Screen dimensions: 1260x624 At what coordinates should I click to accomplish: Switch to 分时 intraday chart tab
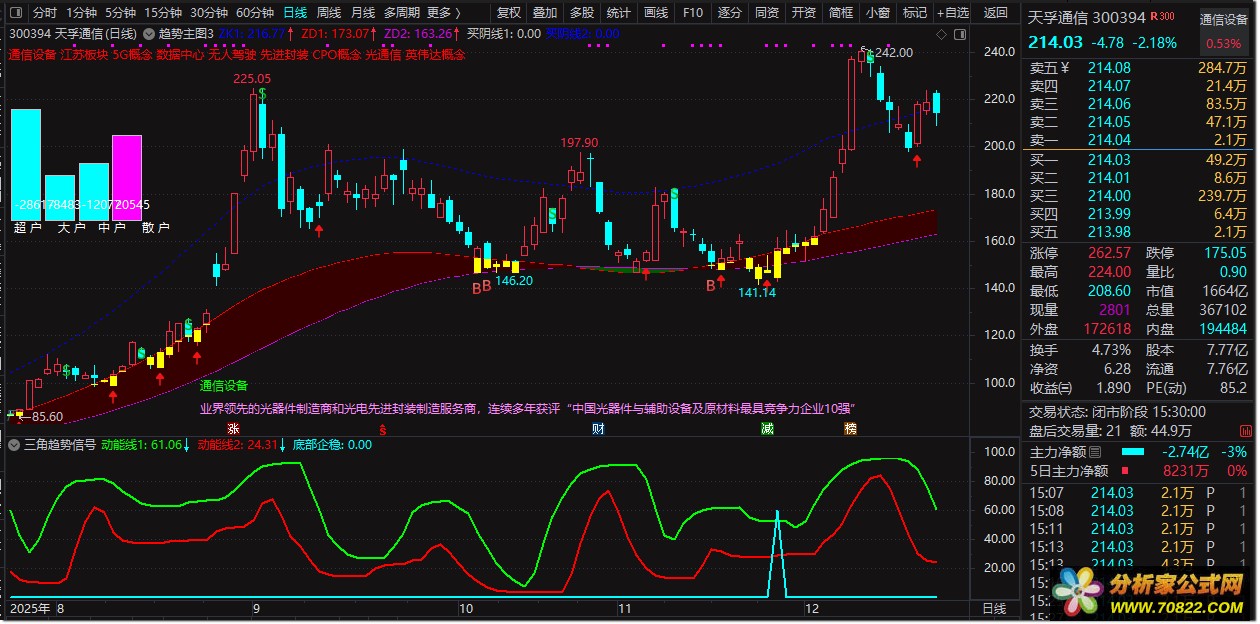[x=45, y=13]
